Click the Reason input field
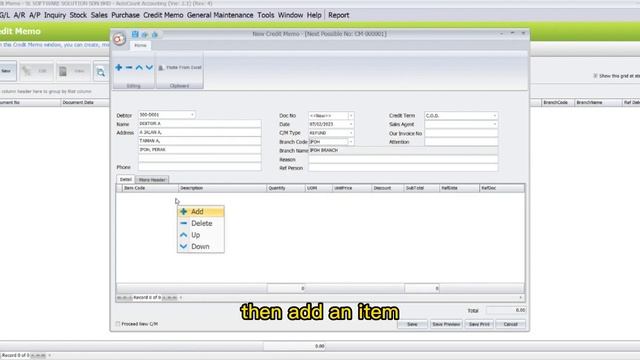This screenshot has width=640, height=360. coord(403,159)
